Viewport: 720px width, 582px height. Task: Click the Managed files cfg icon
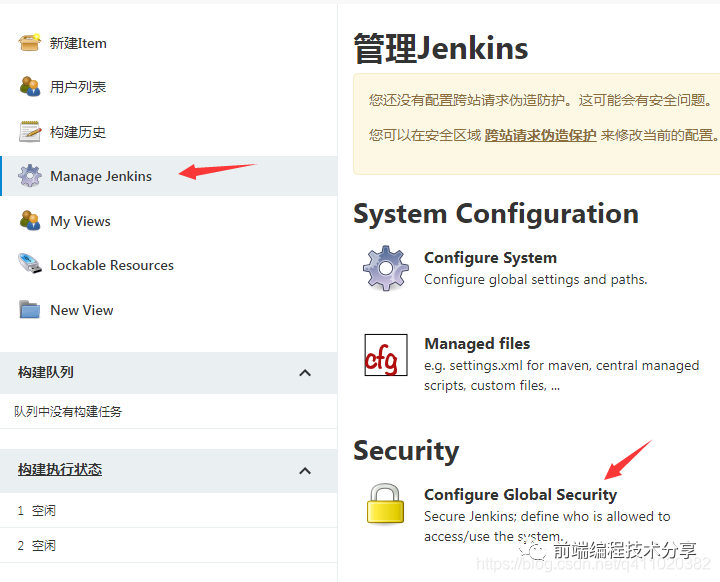pyautogui.click(x=386, y=355)
